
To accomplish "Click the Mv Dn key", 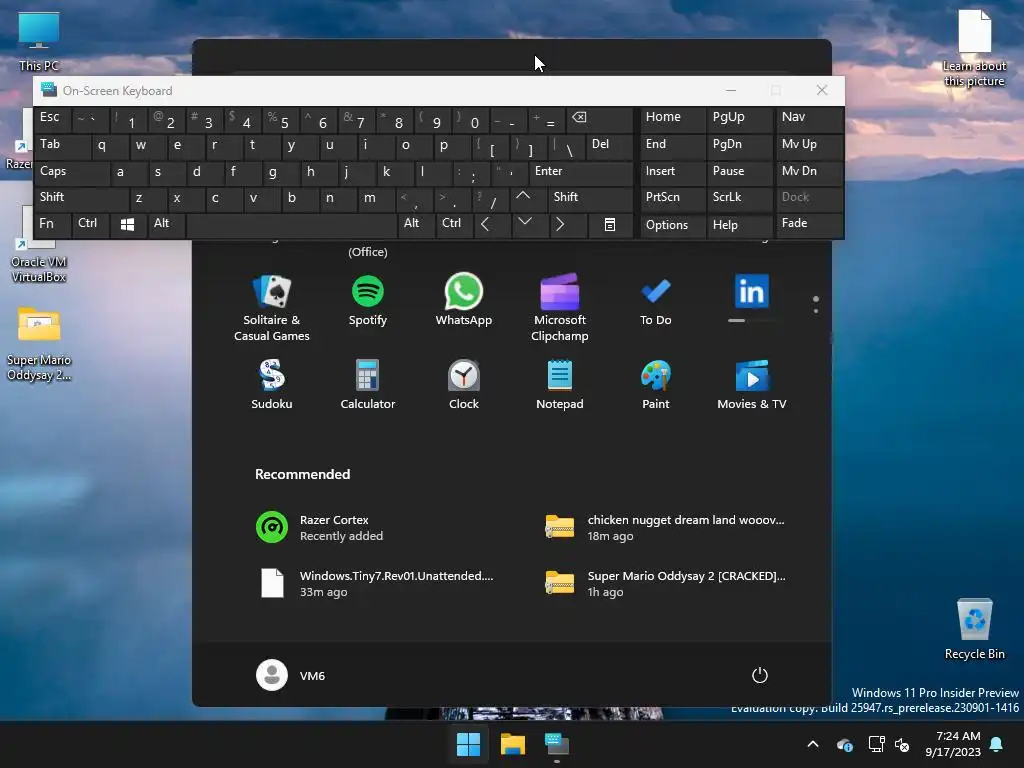I will pyautogui.click(x=808, y=172).
